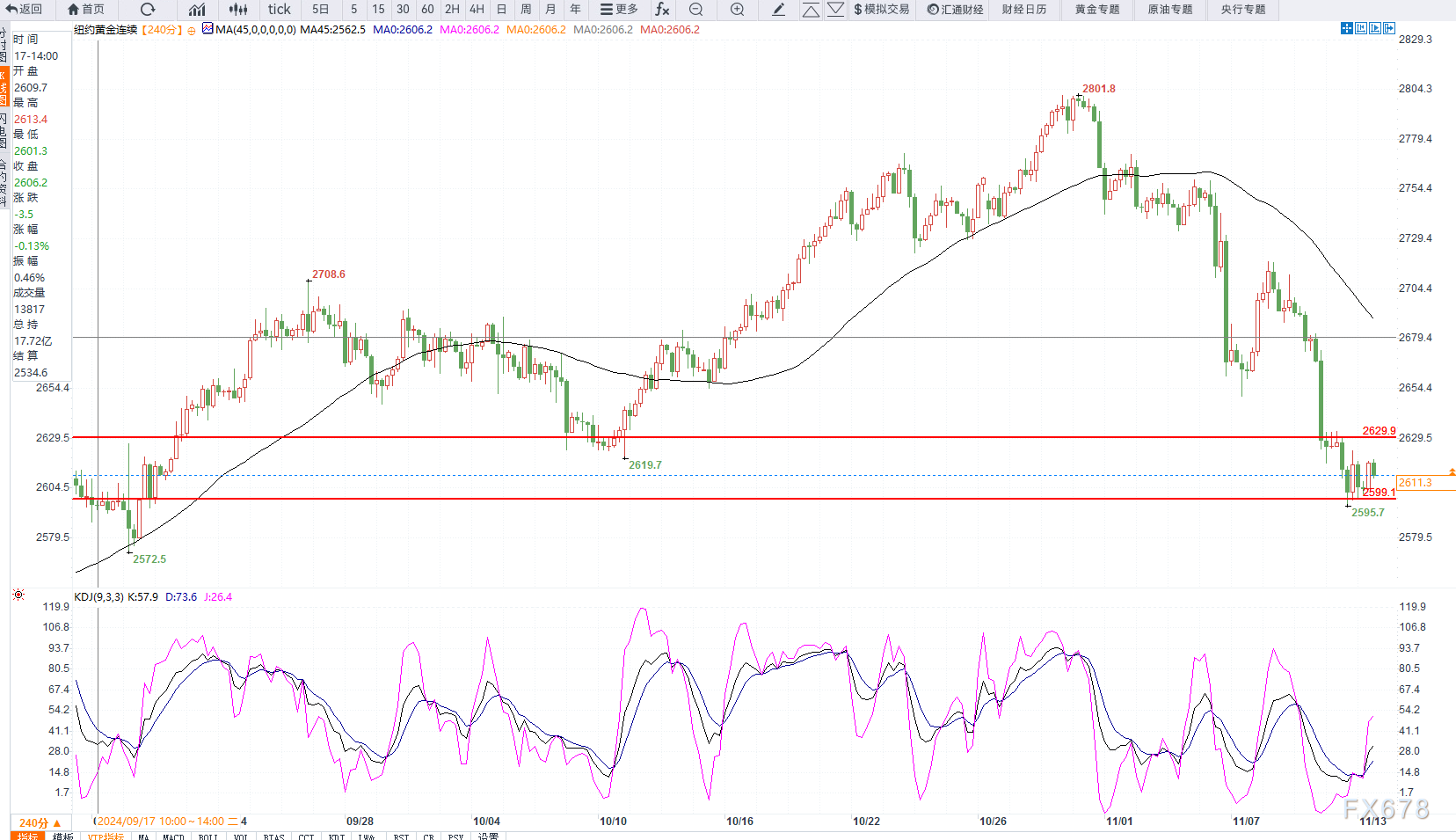Click the refresh icon in toolbar
Screen dimensions: 1456x840
[x=148, y=10]
